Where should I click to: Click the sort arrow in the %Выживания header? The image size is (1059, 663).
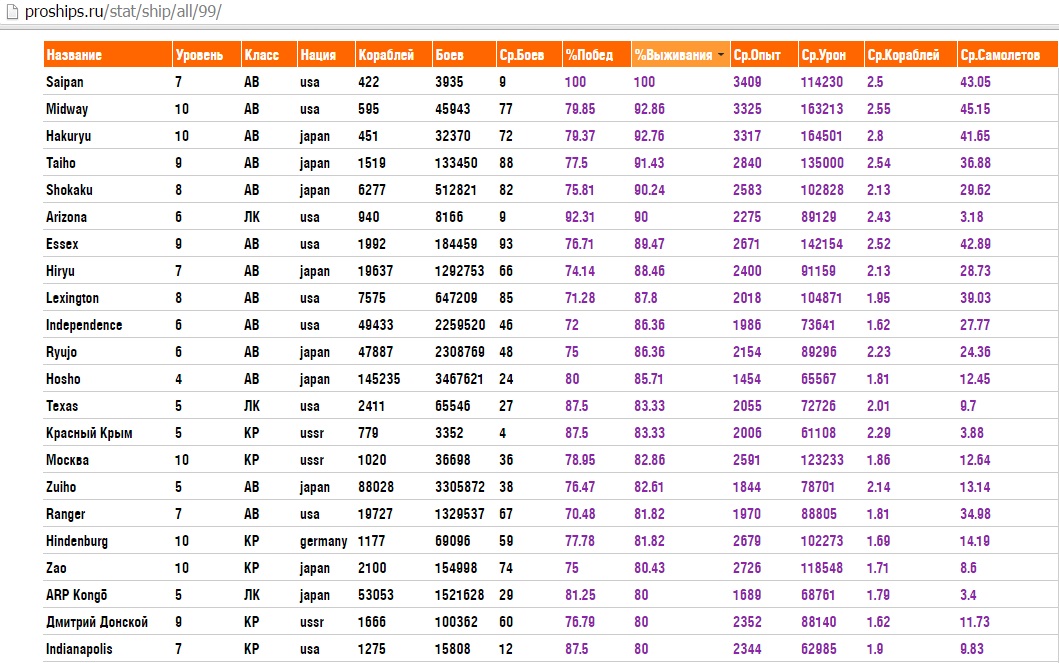[x=721, y=56]
